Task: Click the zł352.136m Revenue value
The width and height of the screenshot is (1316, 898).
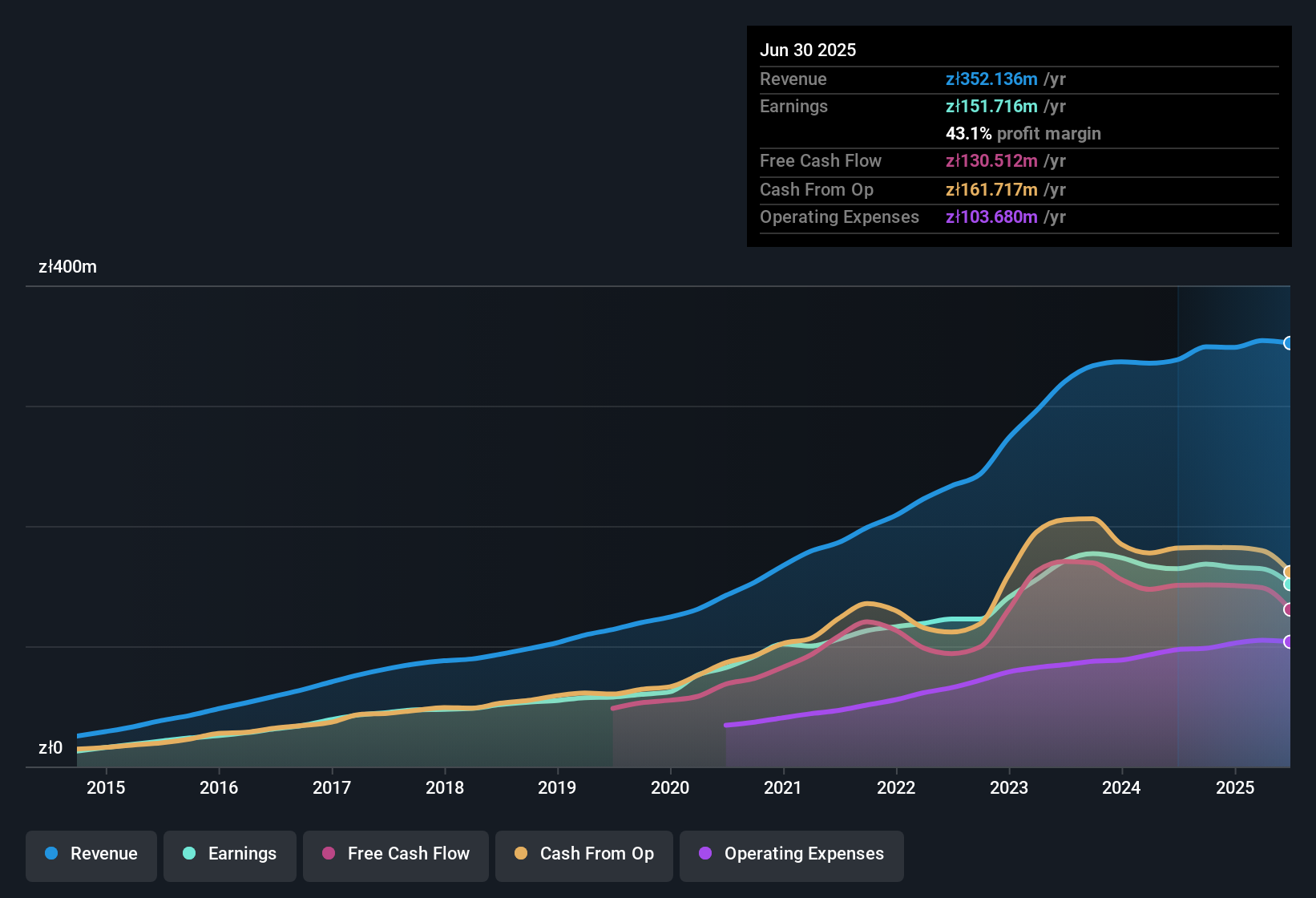Action: click(991, 79)
